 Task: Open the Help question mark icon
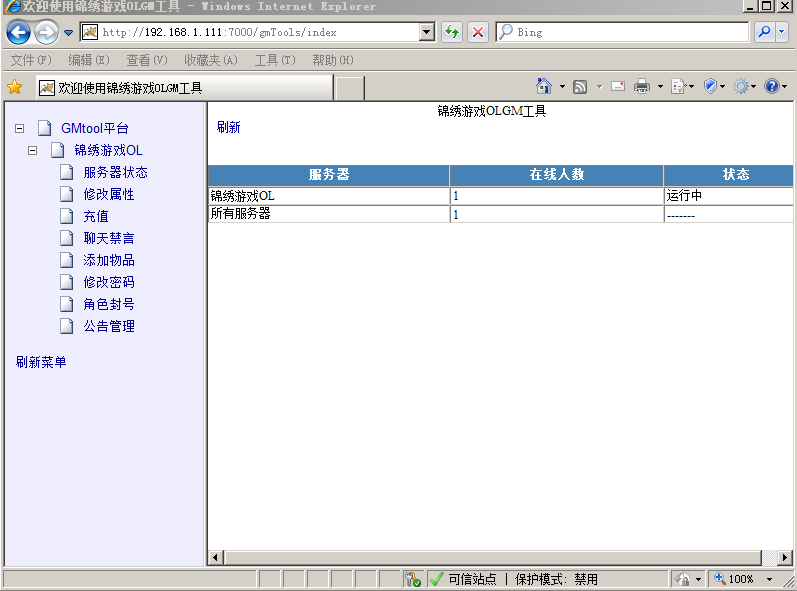pos(775,86)
